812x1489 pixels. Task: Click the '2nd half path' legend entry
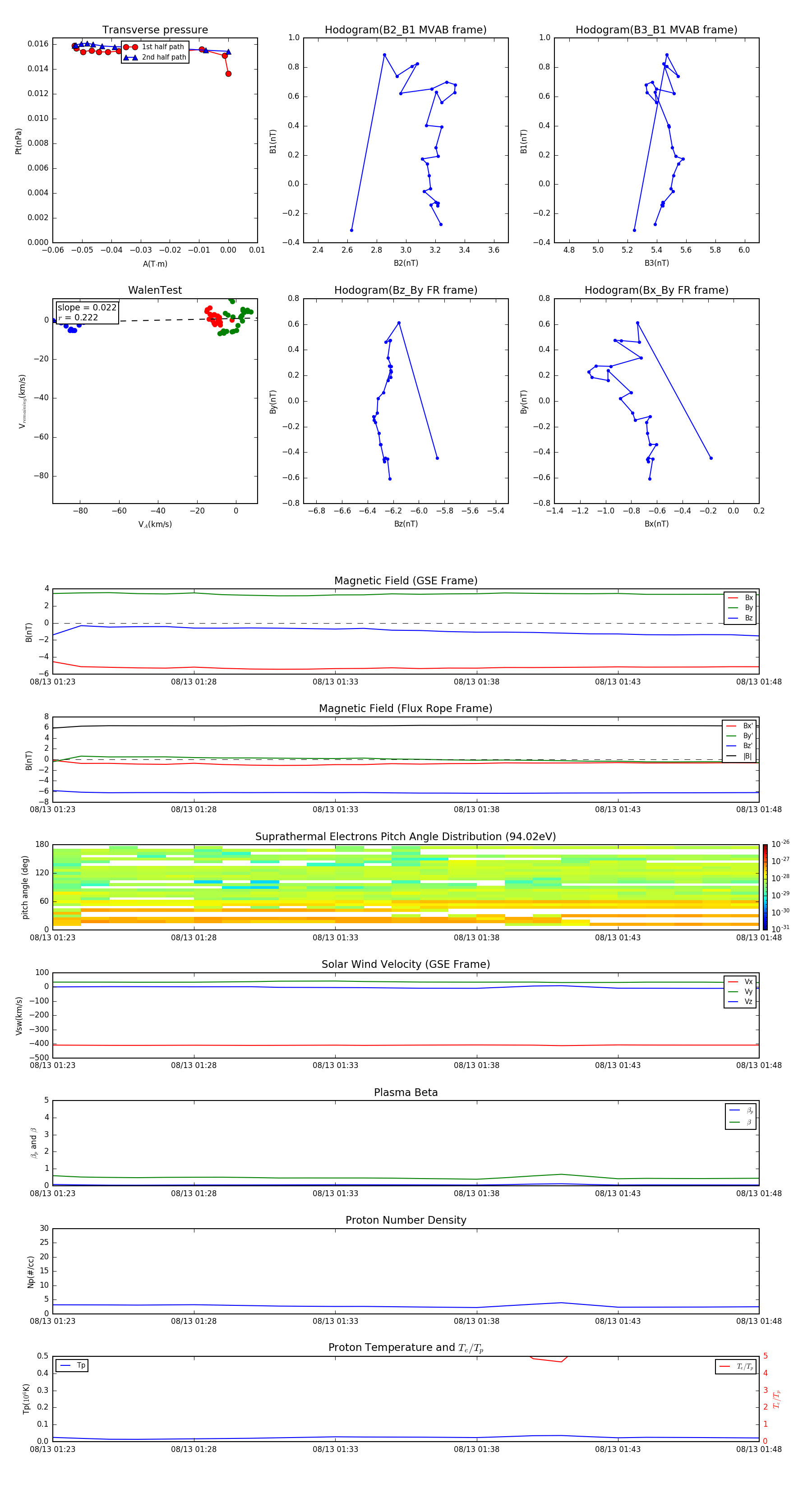(x=155, y=57)
